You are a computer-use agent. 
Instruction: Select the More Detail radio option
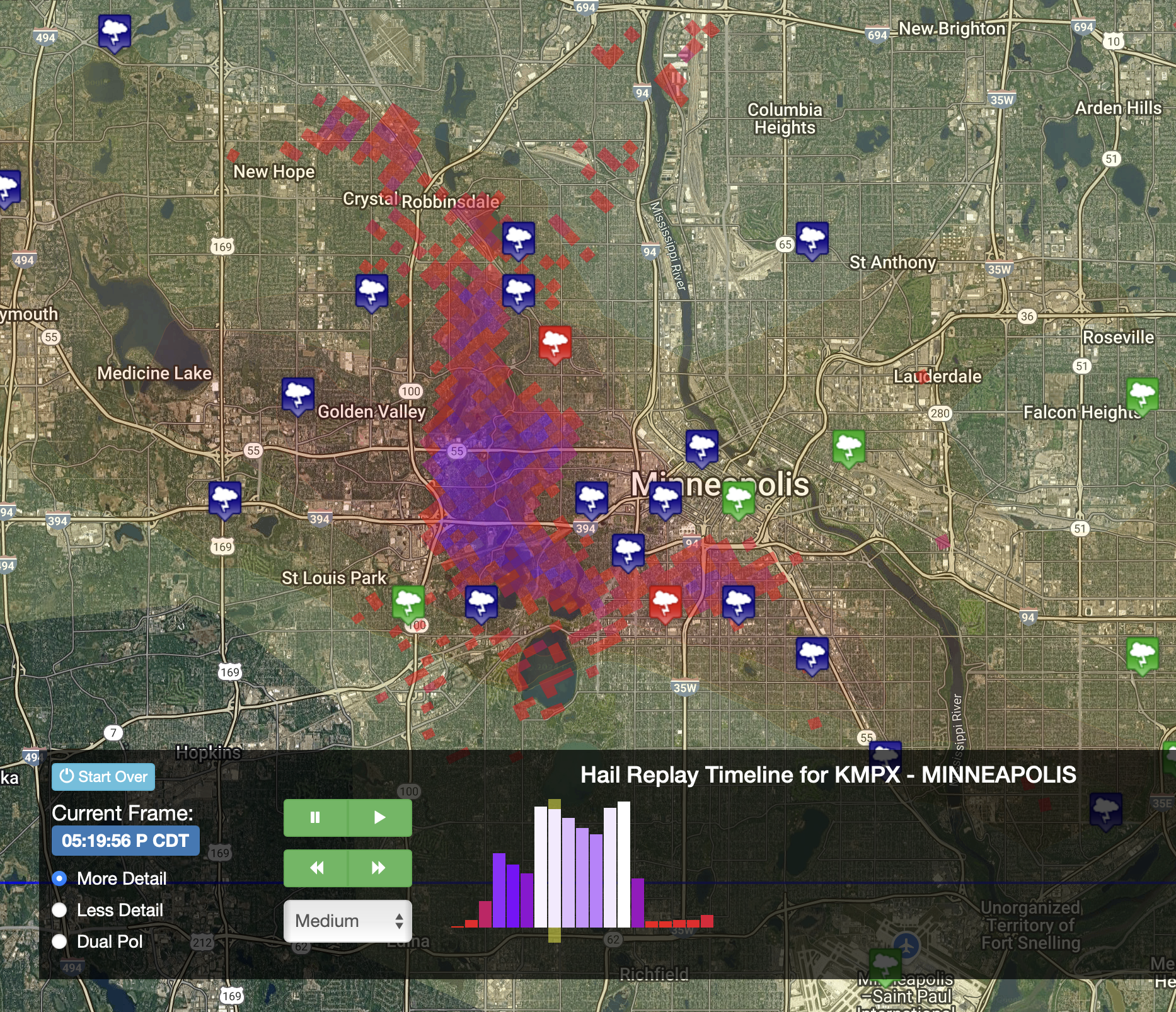tap(60, 878)
